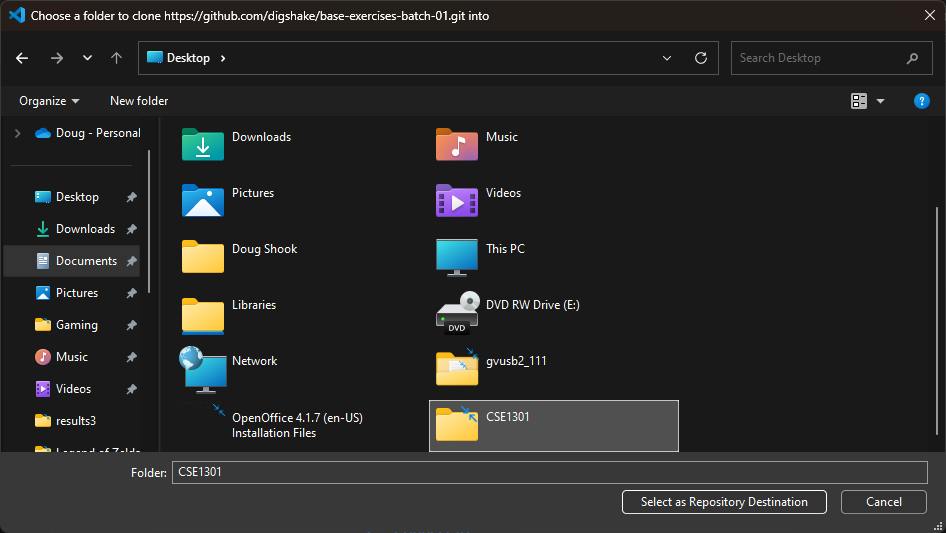
Task: Select the Videos folder icon in file list
Action: (457, 200)
